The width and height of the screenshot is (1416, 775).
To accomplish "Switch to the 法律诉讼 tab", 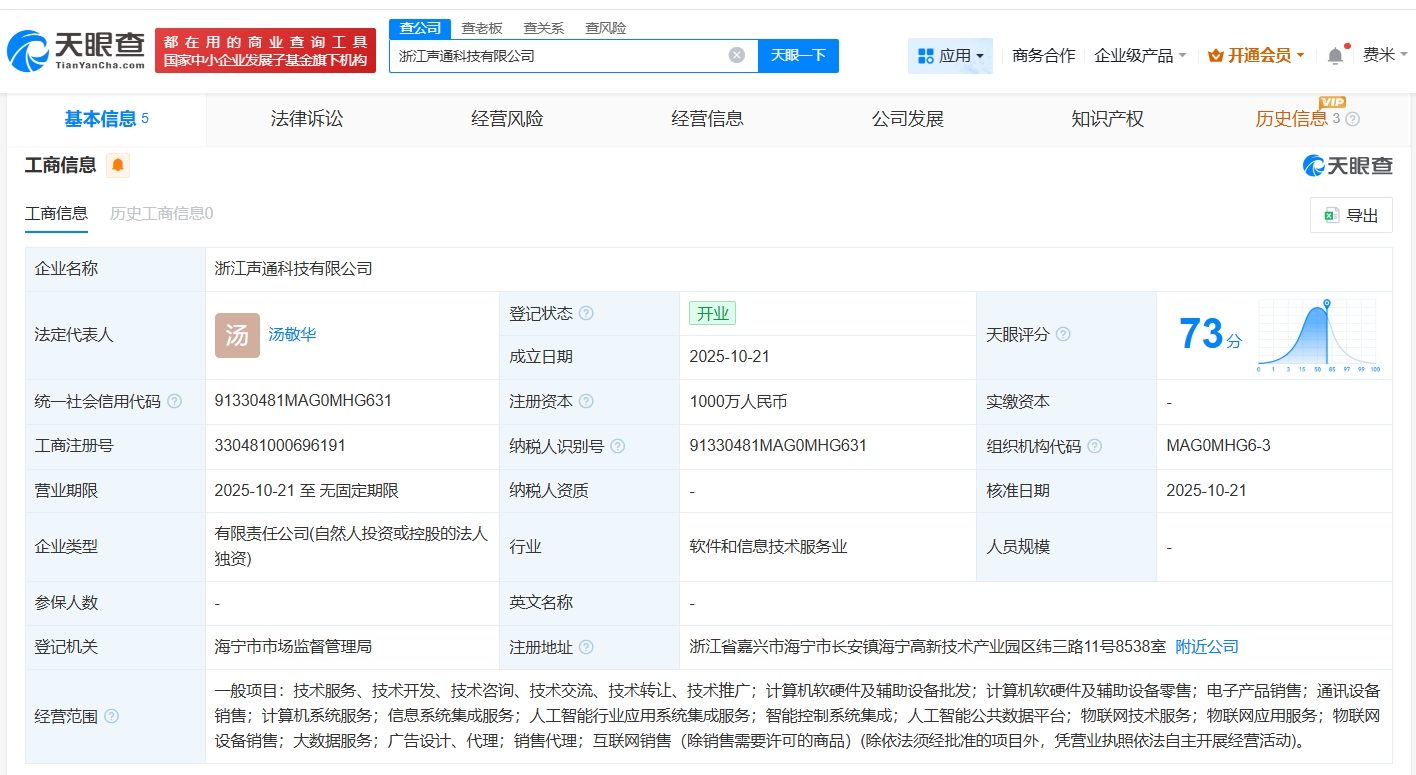I will (x=306, y=119).
